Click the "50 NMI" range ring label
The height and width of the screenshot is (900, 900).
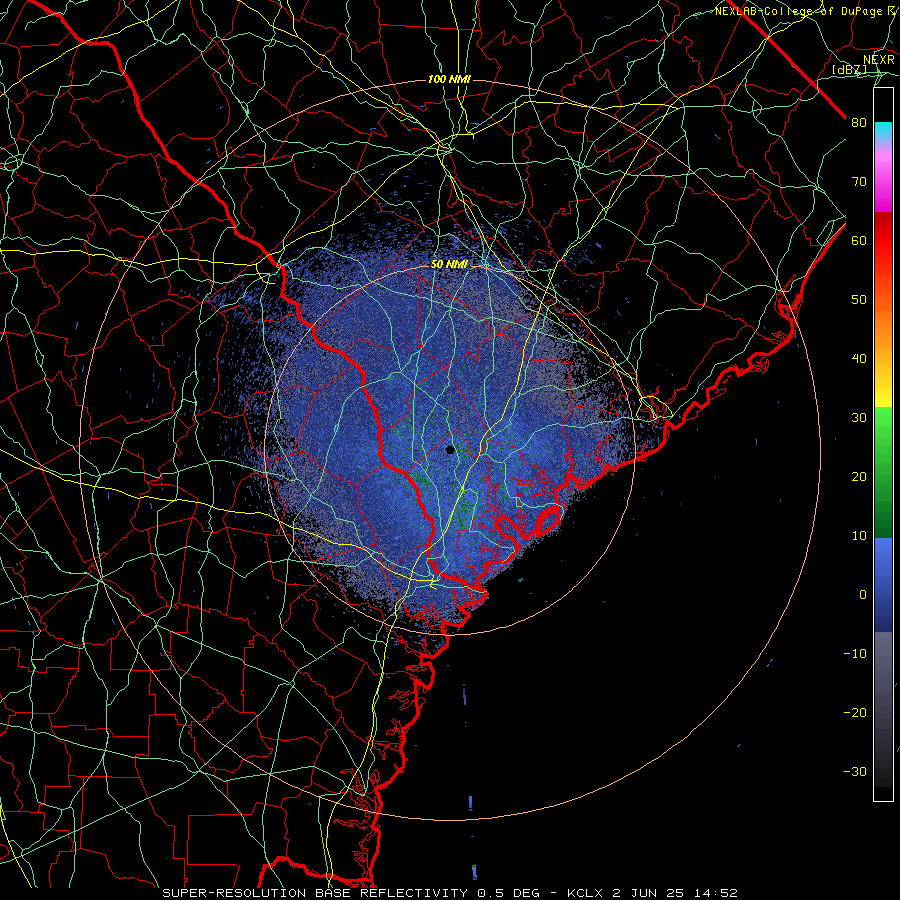tap(449, 265)
